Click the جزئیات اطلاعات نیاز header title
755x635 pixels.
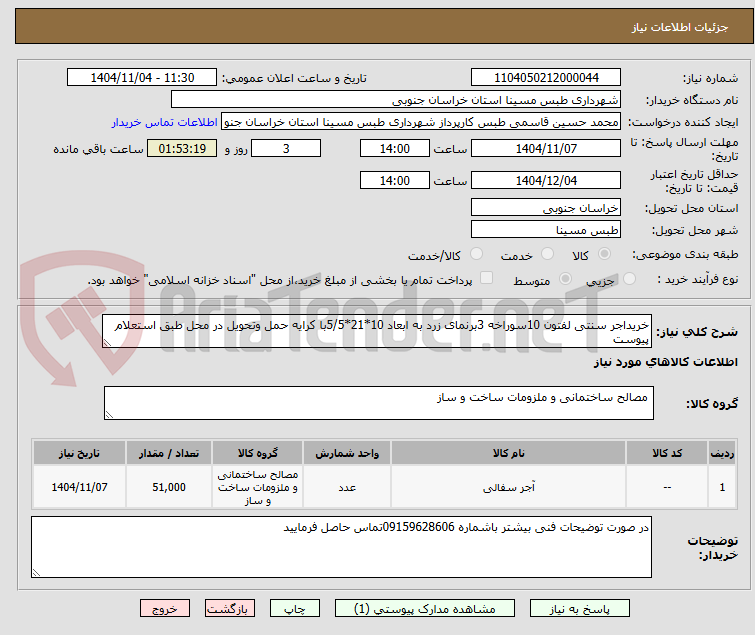point(680,27)
